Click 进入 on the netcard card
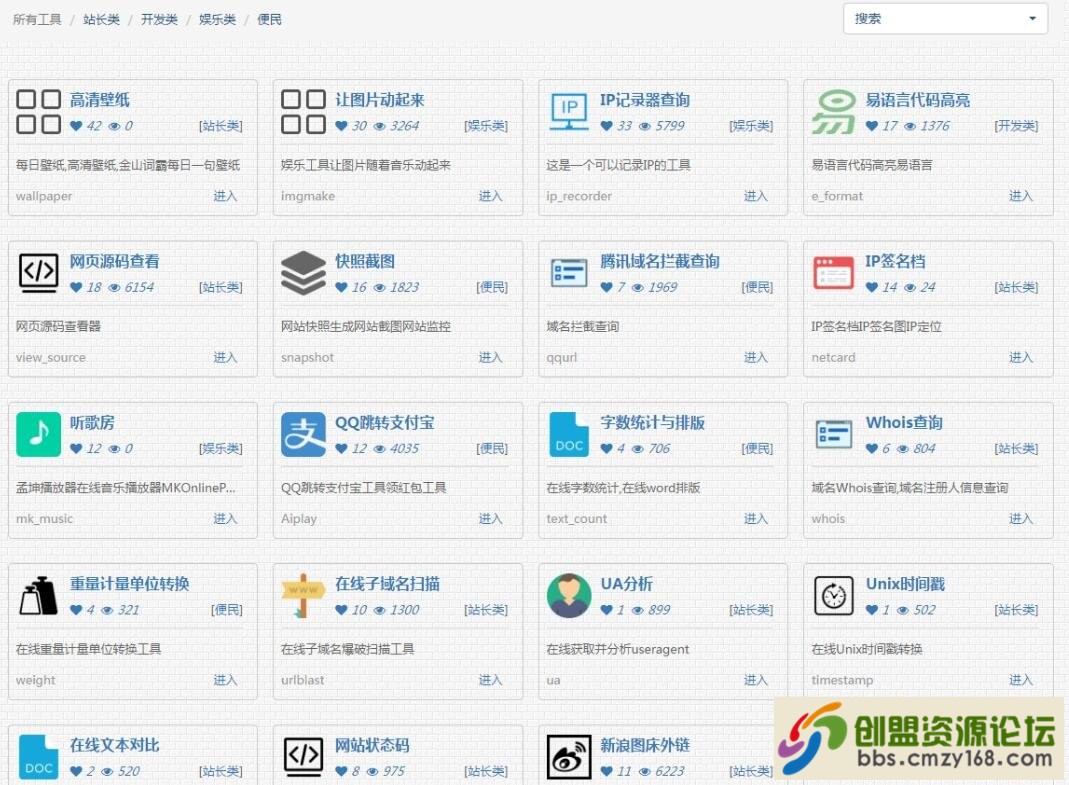The height and width of the screenshot is (785, 1069). (1021, 357)
